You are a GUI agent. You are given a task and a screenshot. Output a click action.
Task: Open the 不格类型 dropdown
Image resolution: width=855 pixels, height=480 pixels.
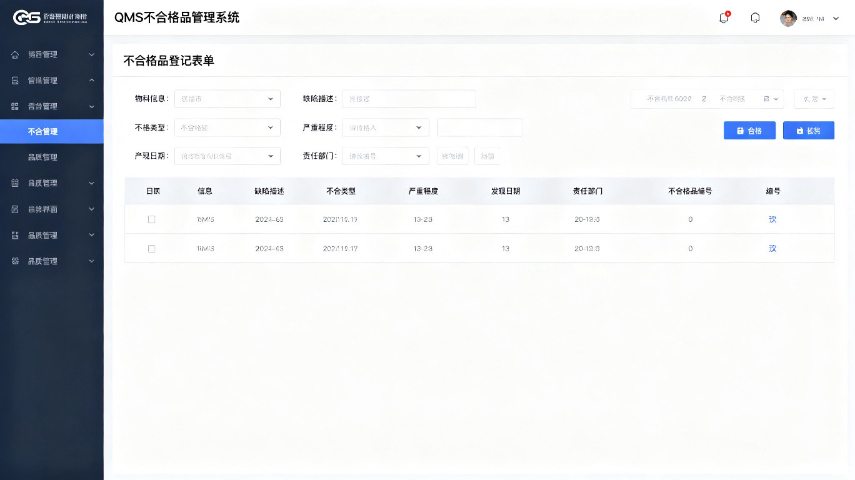(x=227, y=128)
